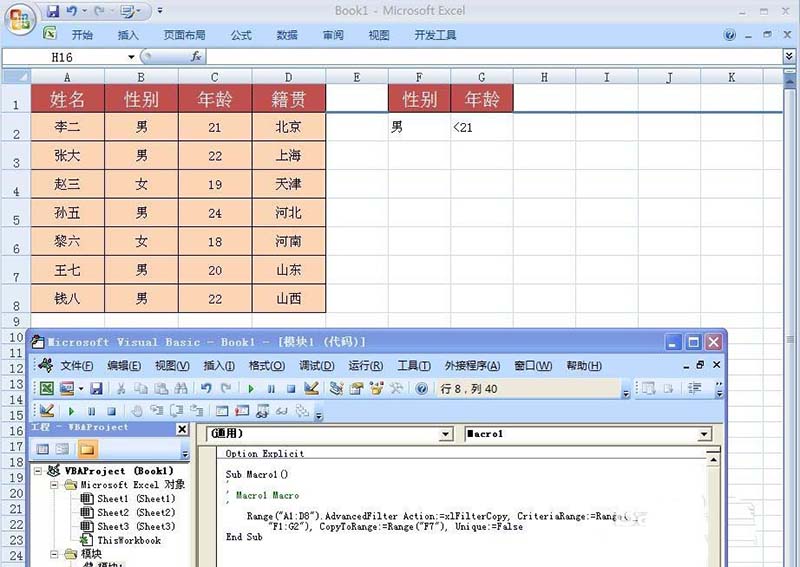The width and height of the screenshot is (800, 567).
Task: Click the grayed Toolbox icon
Action: pyautogui.click(x=396, y=389)
